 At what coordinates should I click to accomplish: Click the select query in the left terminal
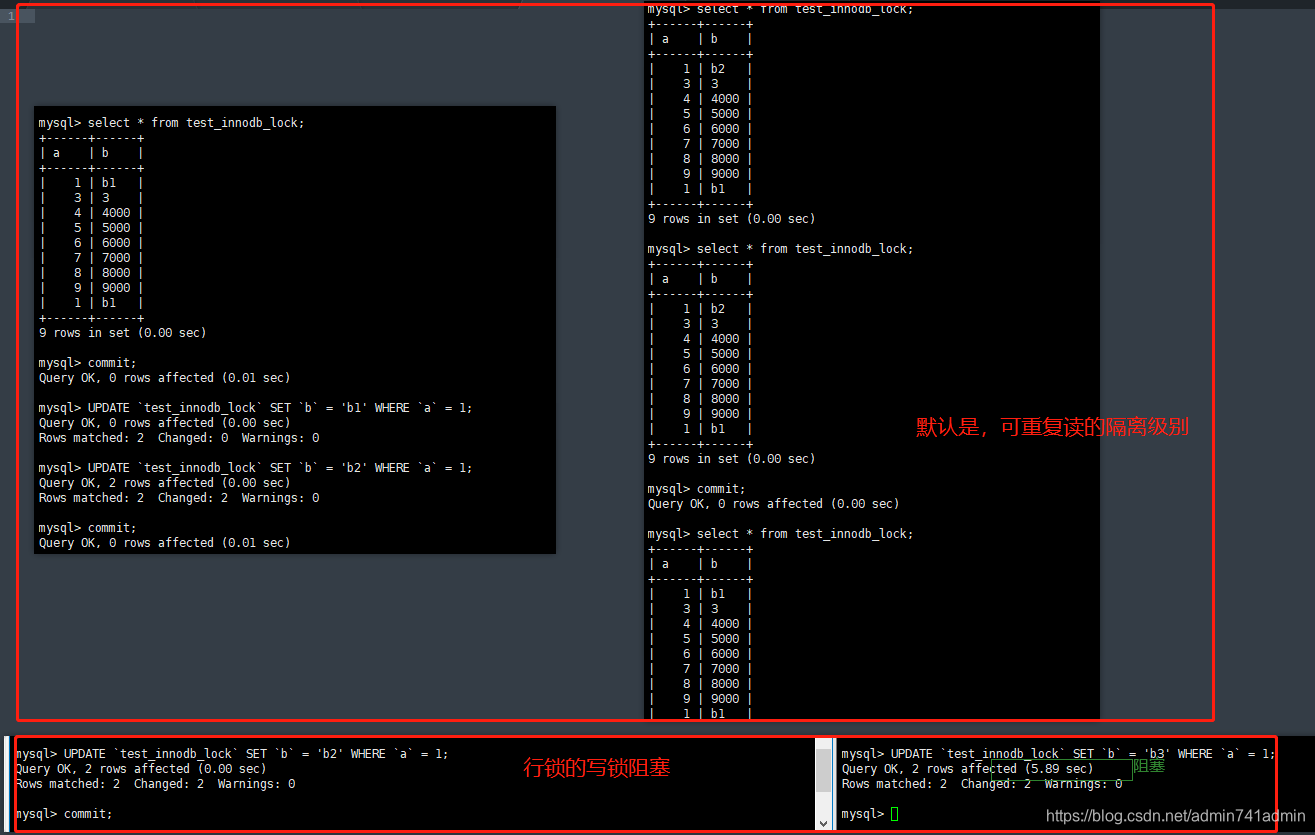pos(171,123)
